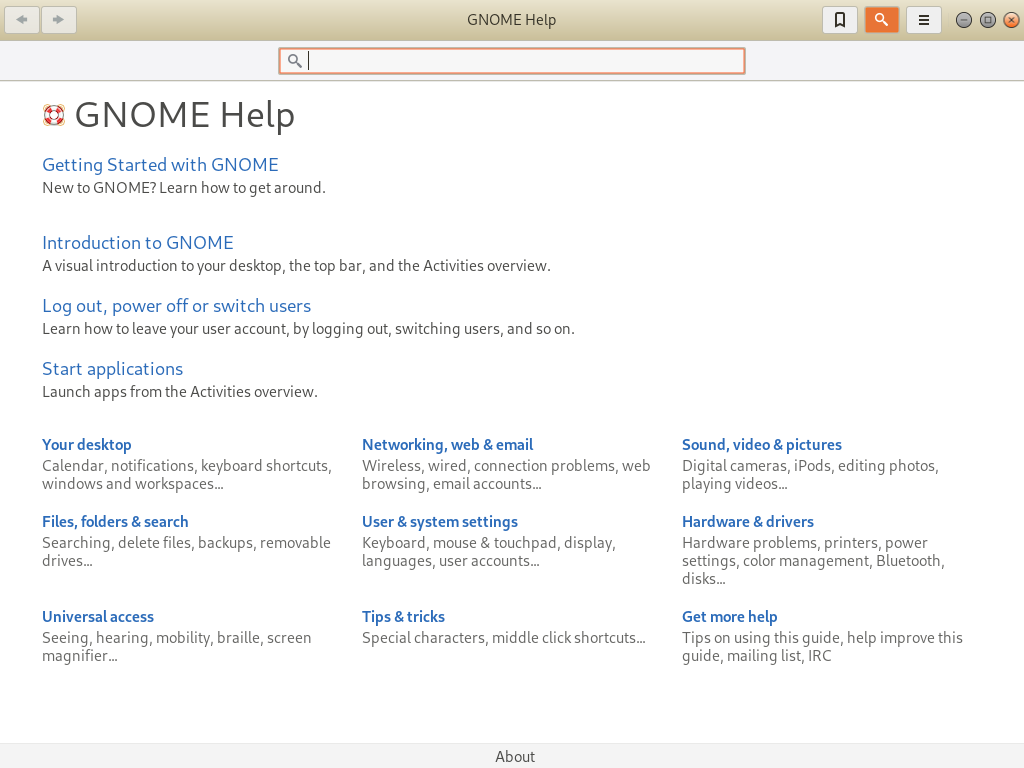Open the bookmarks button in header
This screenshot has height=768, width=1024.
click(x=840, y=20)
